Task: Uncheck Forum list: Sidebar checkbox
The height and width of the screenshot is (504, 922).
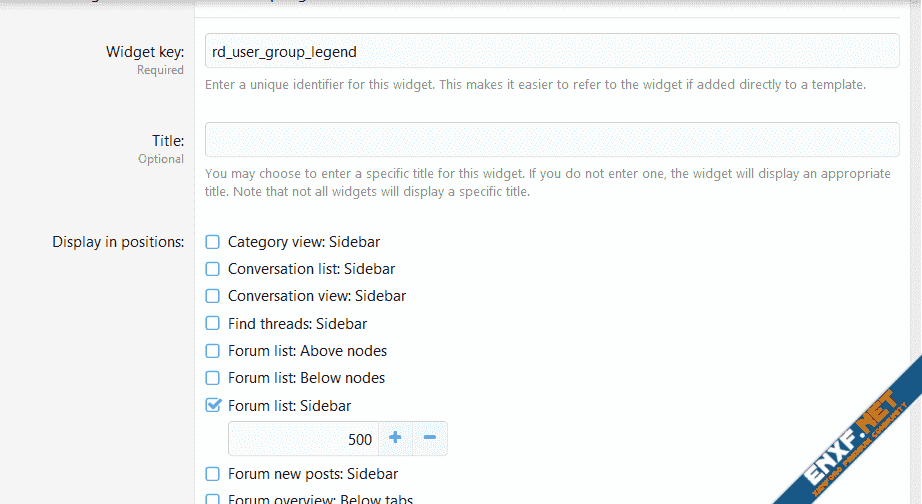Action: [212, 406]
